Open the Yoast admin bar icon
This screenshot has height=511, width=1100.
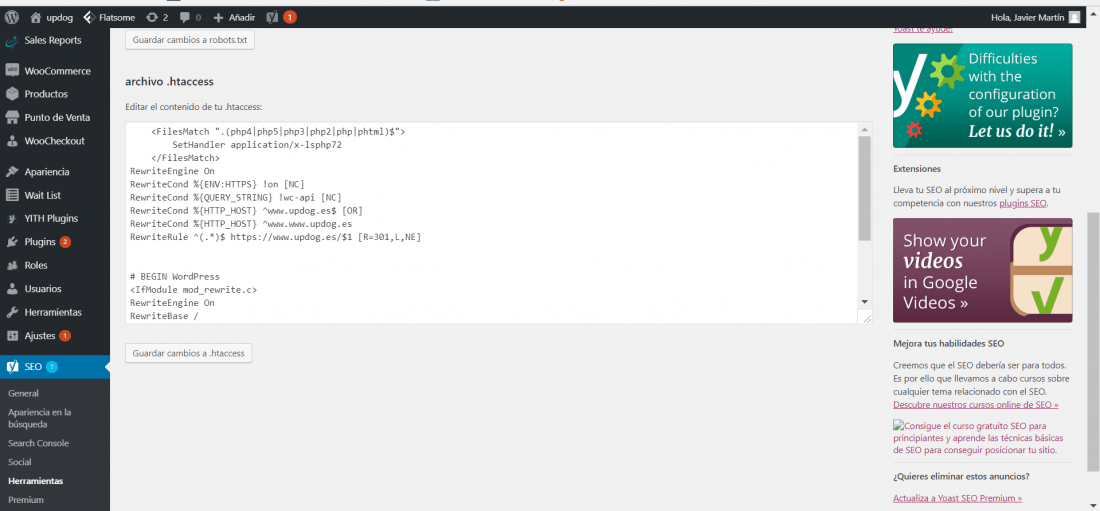point(274,17)
